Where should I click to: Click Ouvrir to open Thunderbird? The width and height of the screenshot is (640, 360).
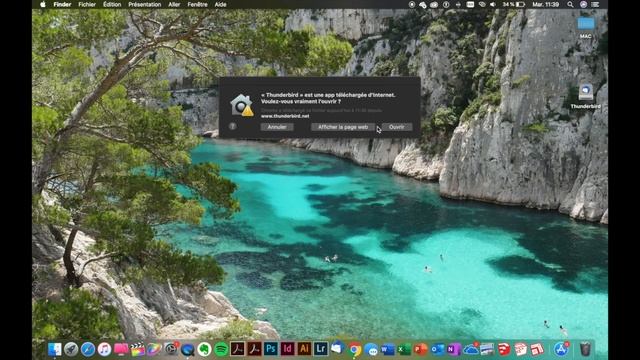(396, 127)
